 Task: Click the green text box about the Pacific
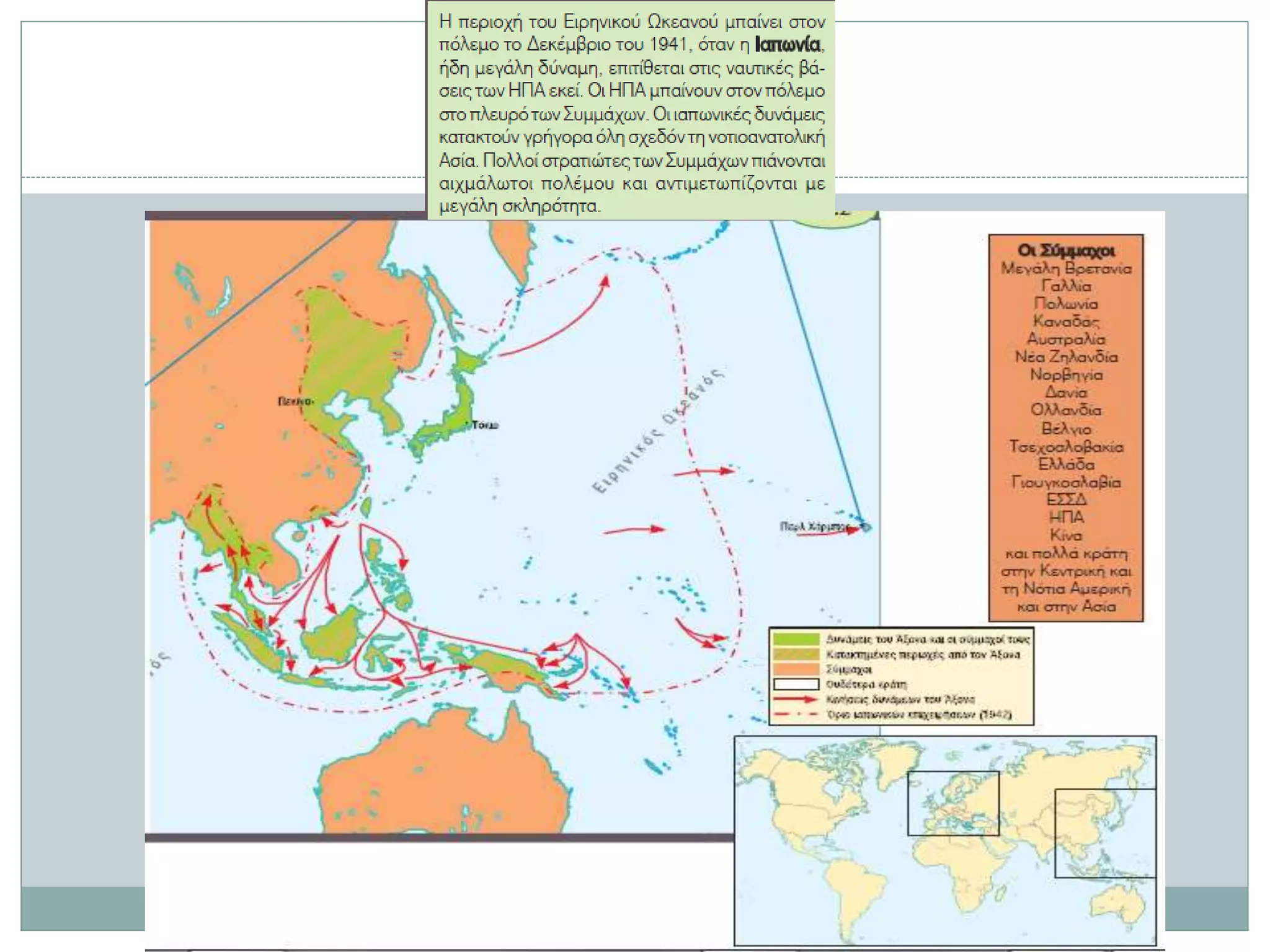pyautogui.click(x=631, y=112)
